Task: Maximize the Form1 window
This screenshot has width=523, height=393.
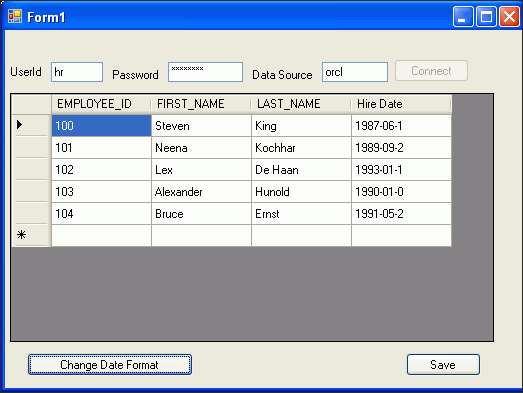Action: coord(486,16)
